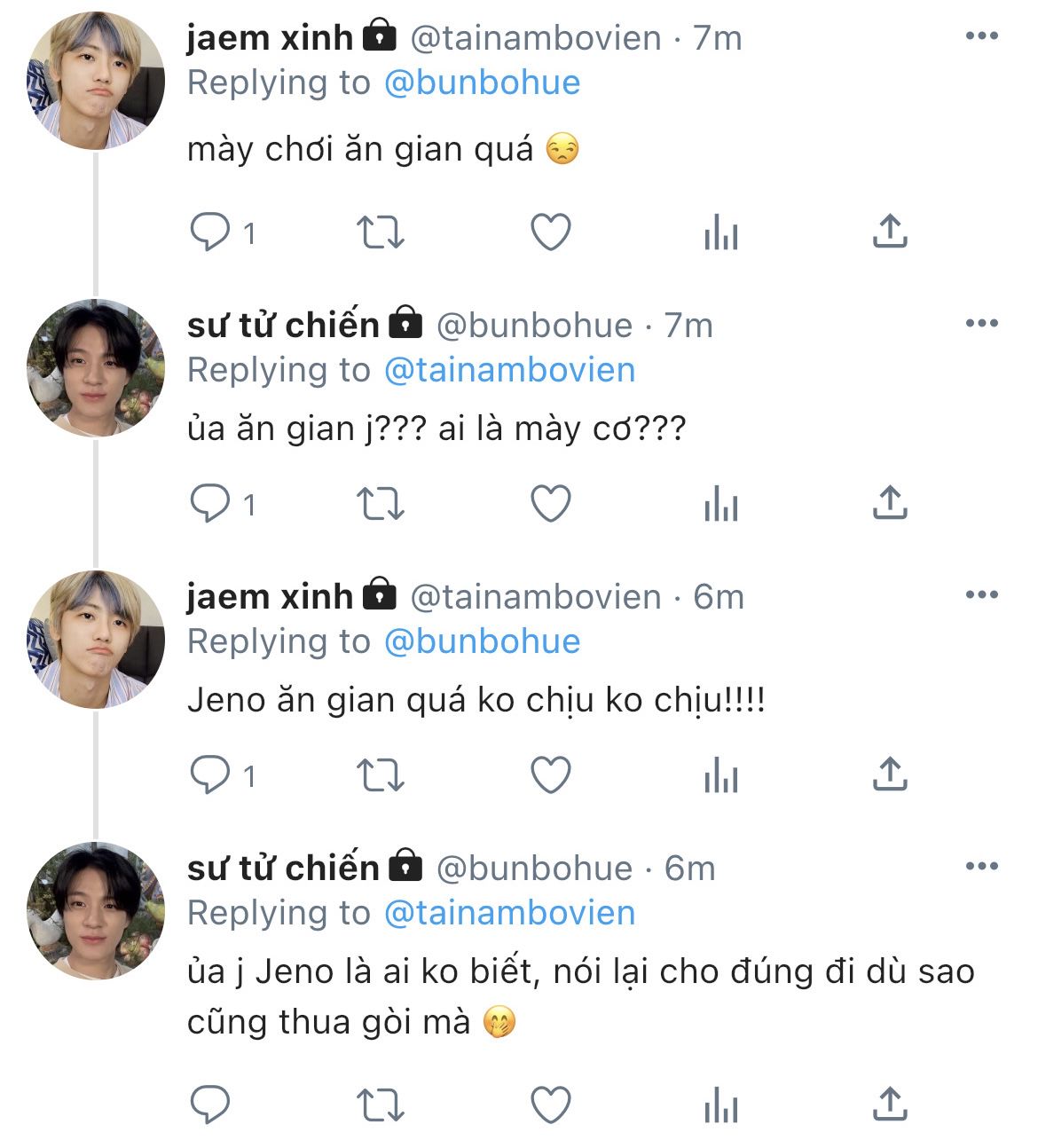Like the 'Jeno ăn gian quá' tweet
The image size is (1038, 1148).
coord(550,776)
